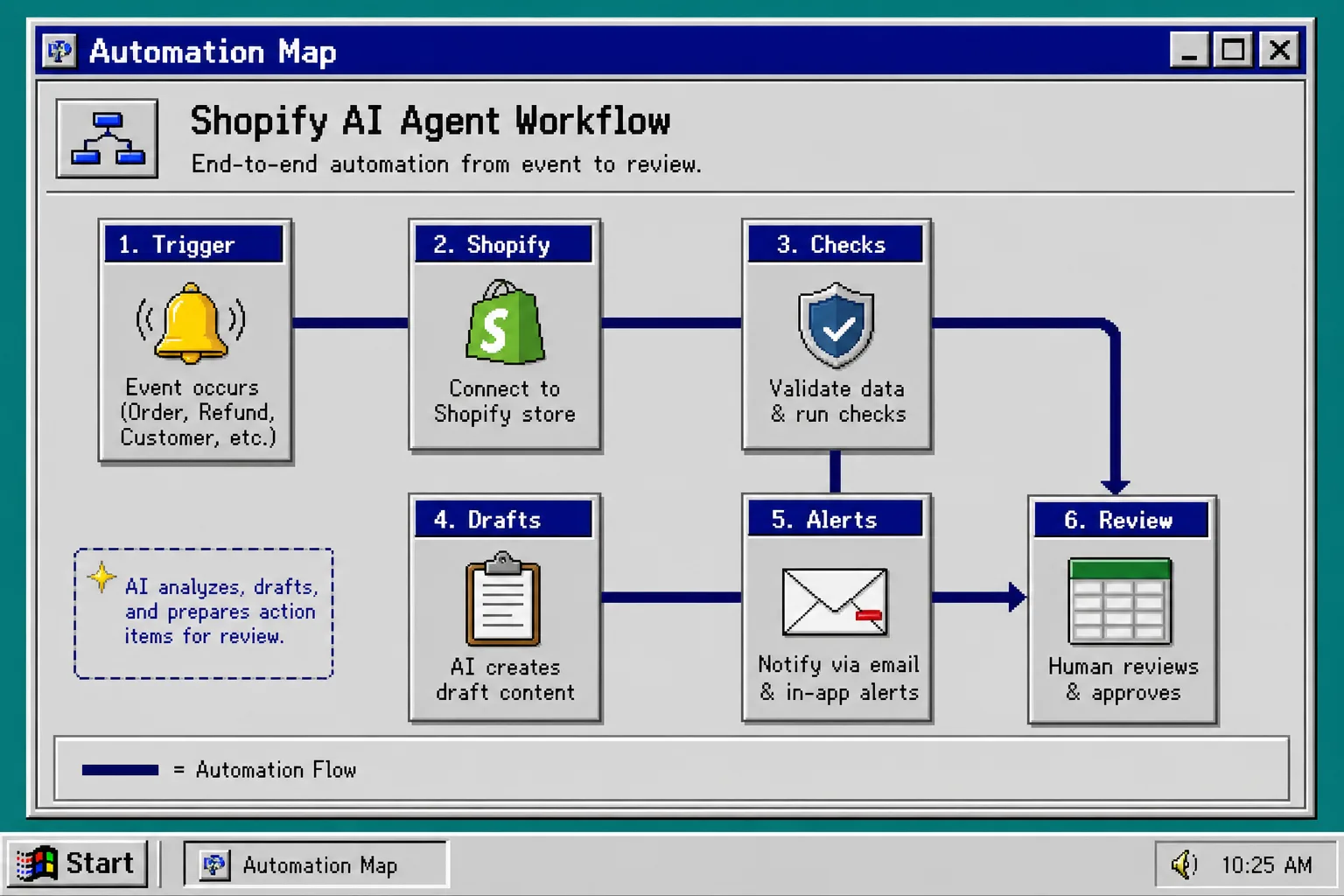Click the yellow sparkle AI note icon
Image resolution: width=1344 pixels, height=896 pixels.
coord(101,577)
